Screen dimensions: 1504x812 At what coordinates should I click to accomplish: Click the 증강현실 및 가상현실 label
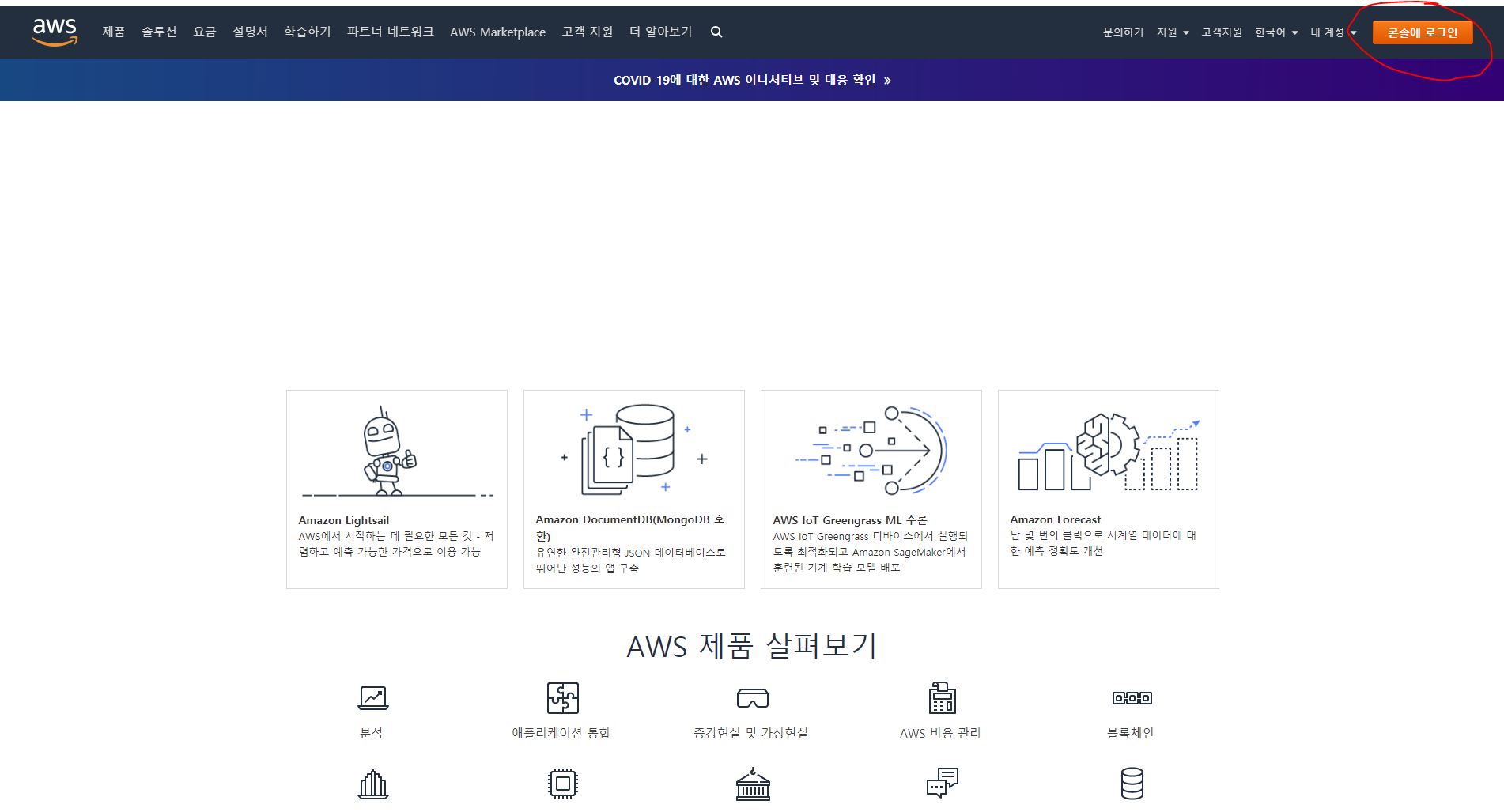(751, 733)
